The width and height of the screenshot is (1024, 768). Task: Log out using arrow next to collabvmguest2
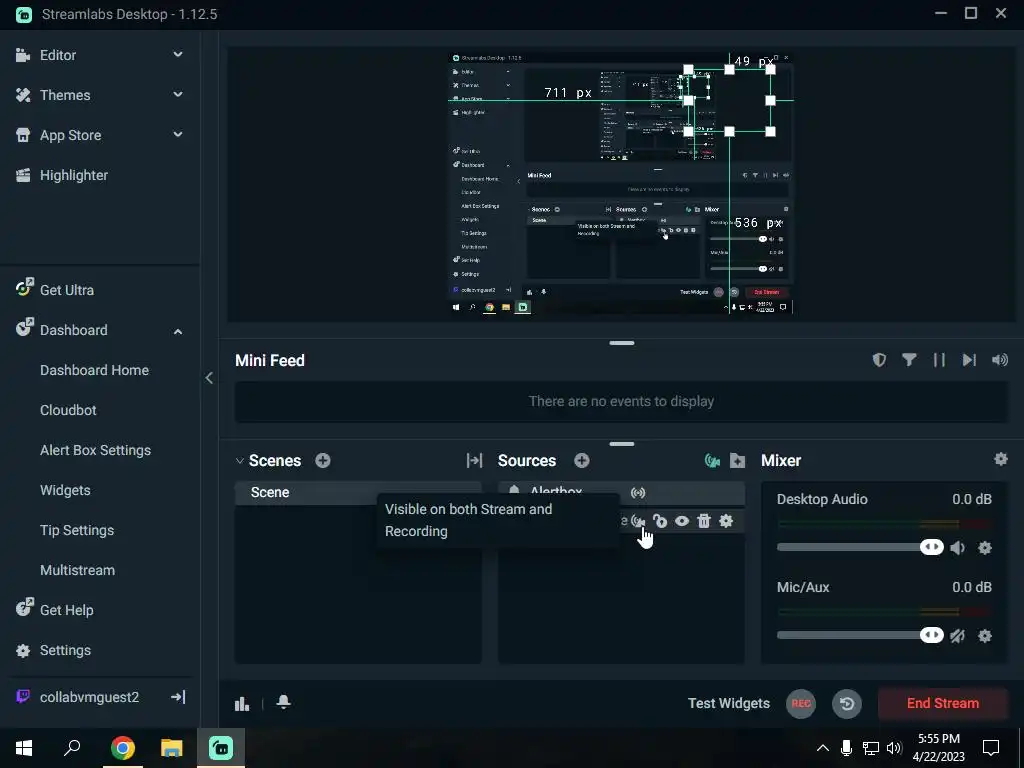pos(178,697)
